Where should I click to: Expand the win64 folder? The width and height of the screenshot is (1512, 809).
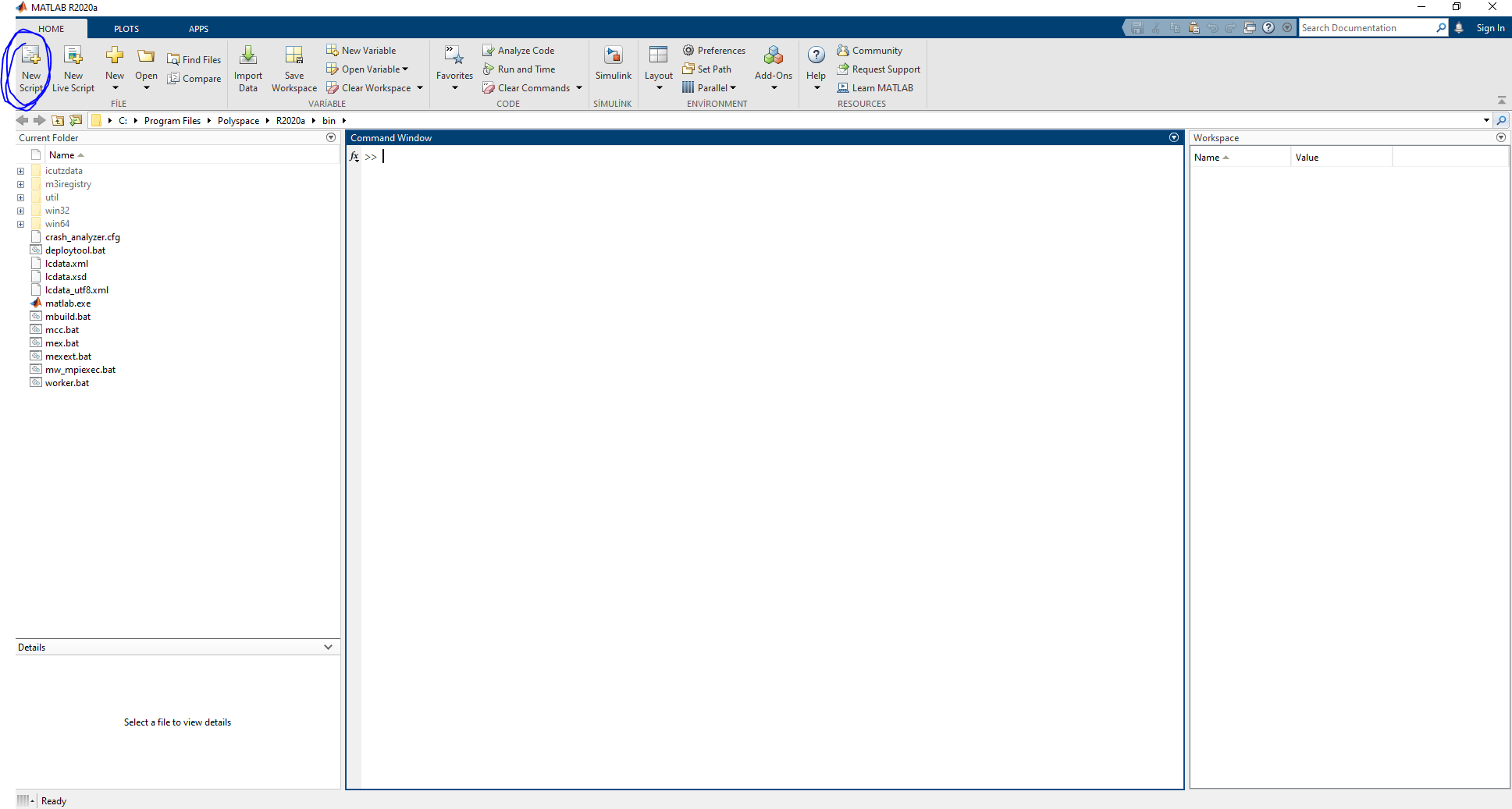click(21, 224)
